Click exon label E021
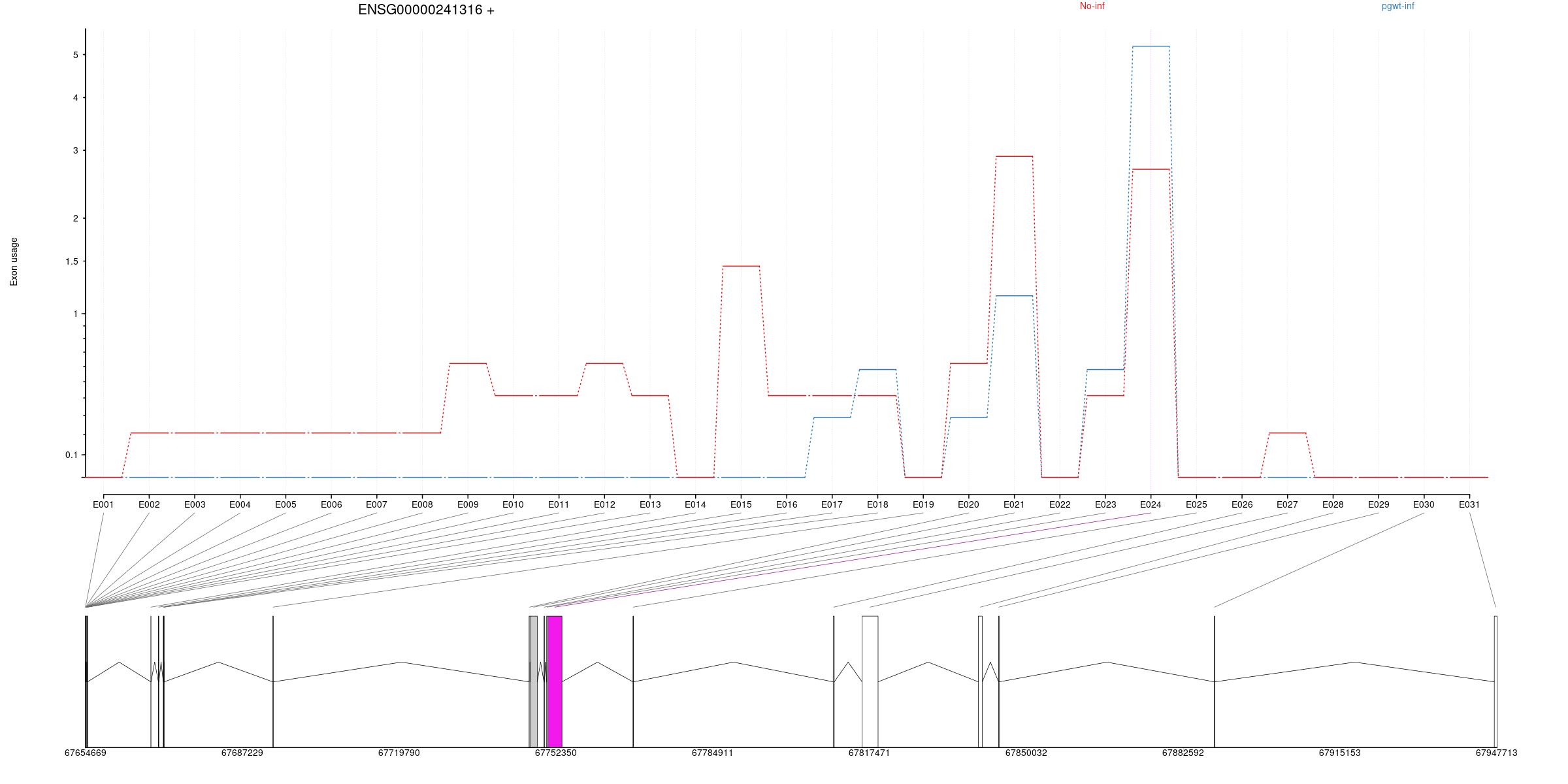Viewport: 1568px width, 784px height. click(1014, 504)
